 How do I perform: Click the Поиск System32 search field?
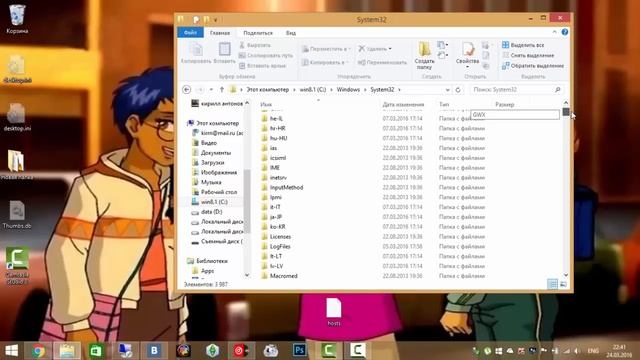click(x=517, y=89)
